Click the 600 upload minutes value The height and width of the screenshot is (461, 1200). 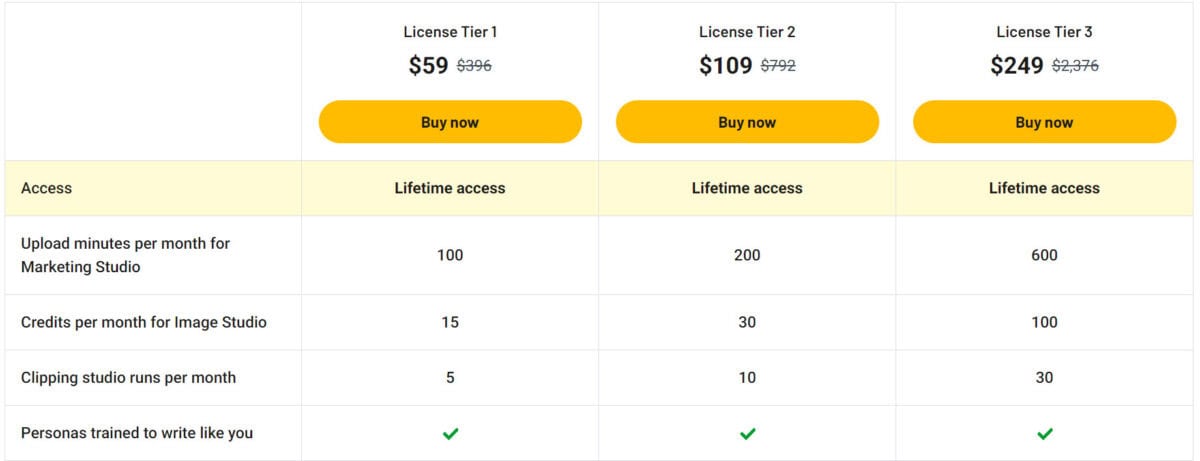click(1044, 255)
